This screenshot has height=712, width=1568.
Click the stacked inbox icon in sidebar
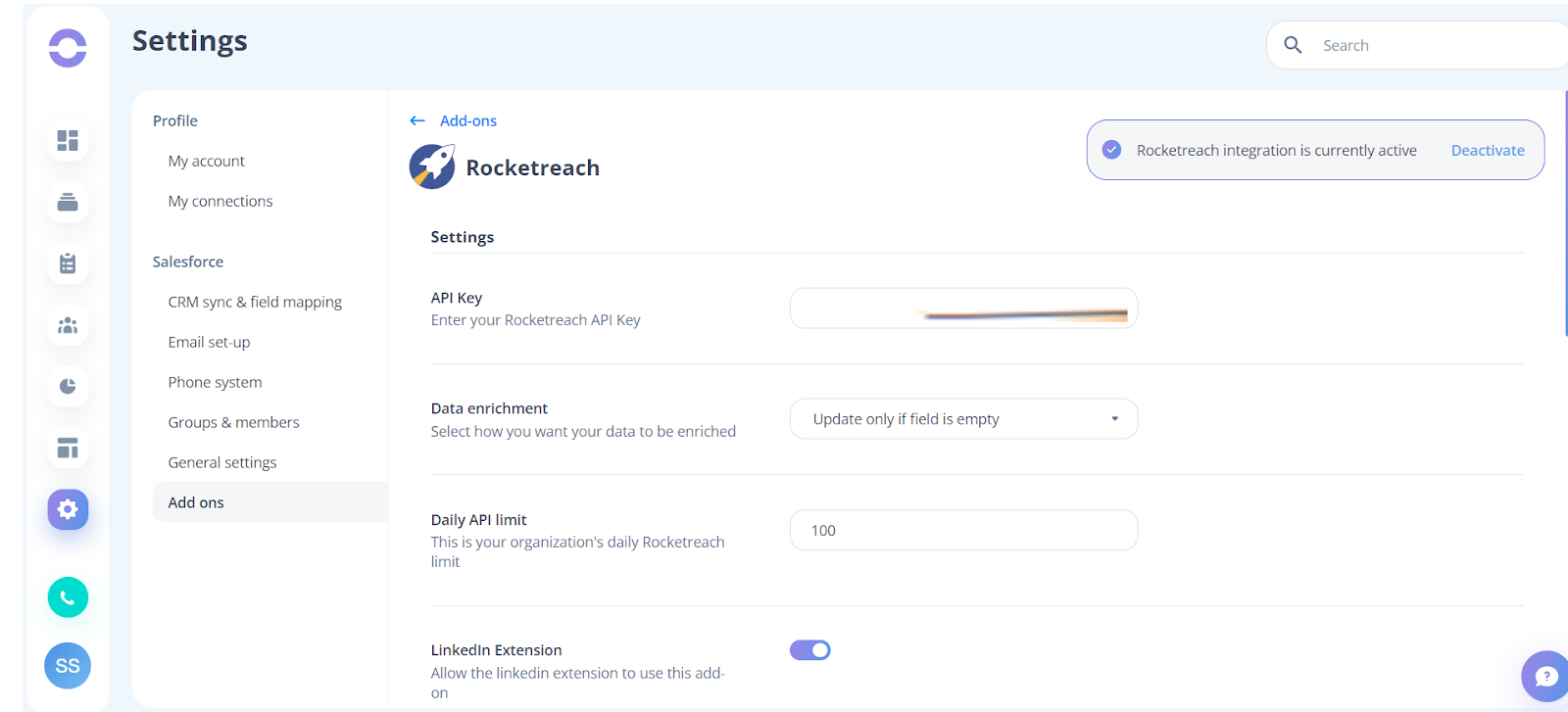tap(68, 203)
